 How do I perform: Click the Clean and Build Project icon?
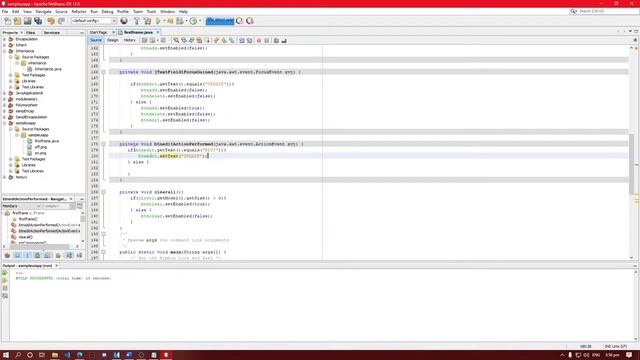[147, 21]
